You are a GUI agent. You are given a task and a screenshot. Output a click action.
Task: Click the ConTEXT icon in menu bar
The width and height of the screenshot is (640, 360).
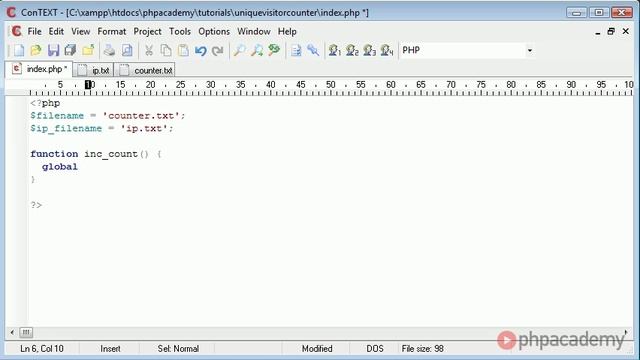click(x=16, y=31)
